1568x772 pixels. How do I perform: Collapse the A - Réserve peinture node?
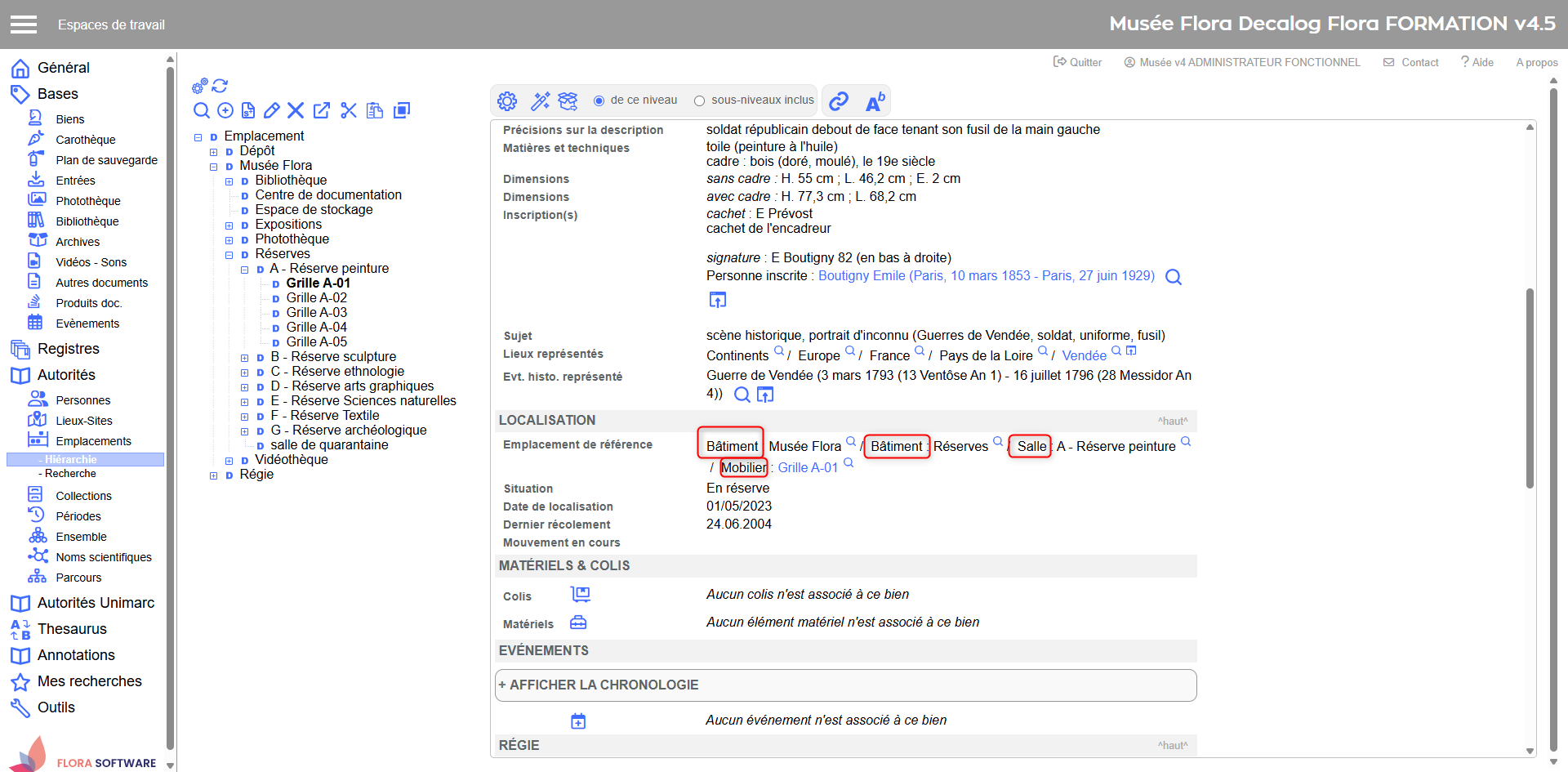pyautogui.click(x=245, y=270)
